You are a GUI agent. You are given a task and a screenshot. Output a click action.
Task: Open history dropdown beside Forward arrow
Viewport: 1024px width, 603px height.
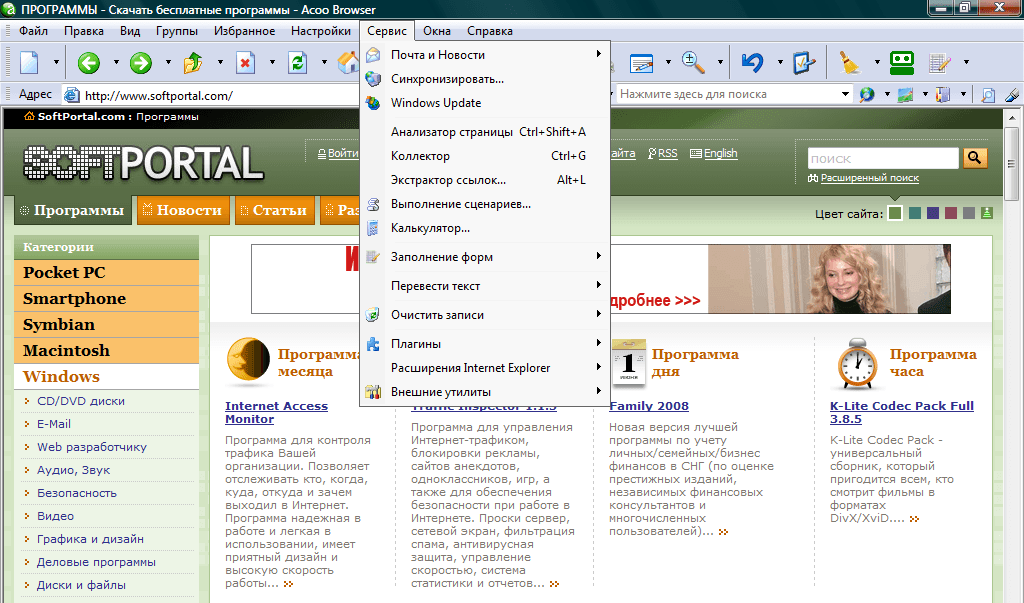pyautogui.click(x=168, y=63)
